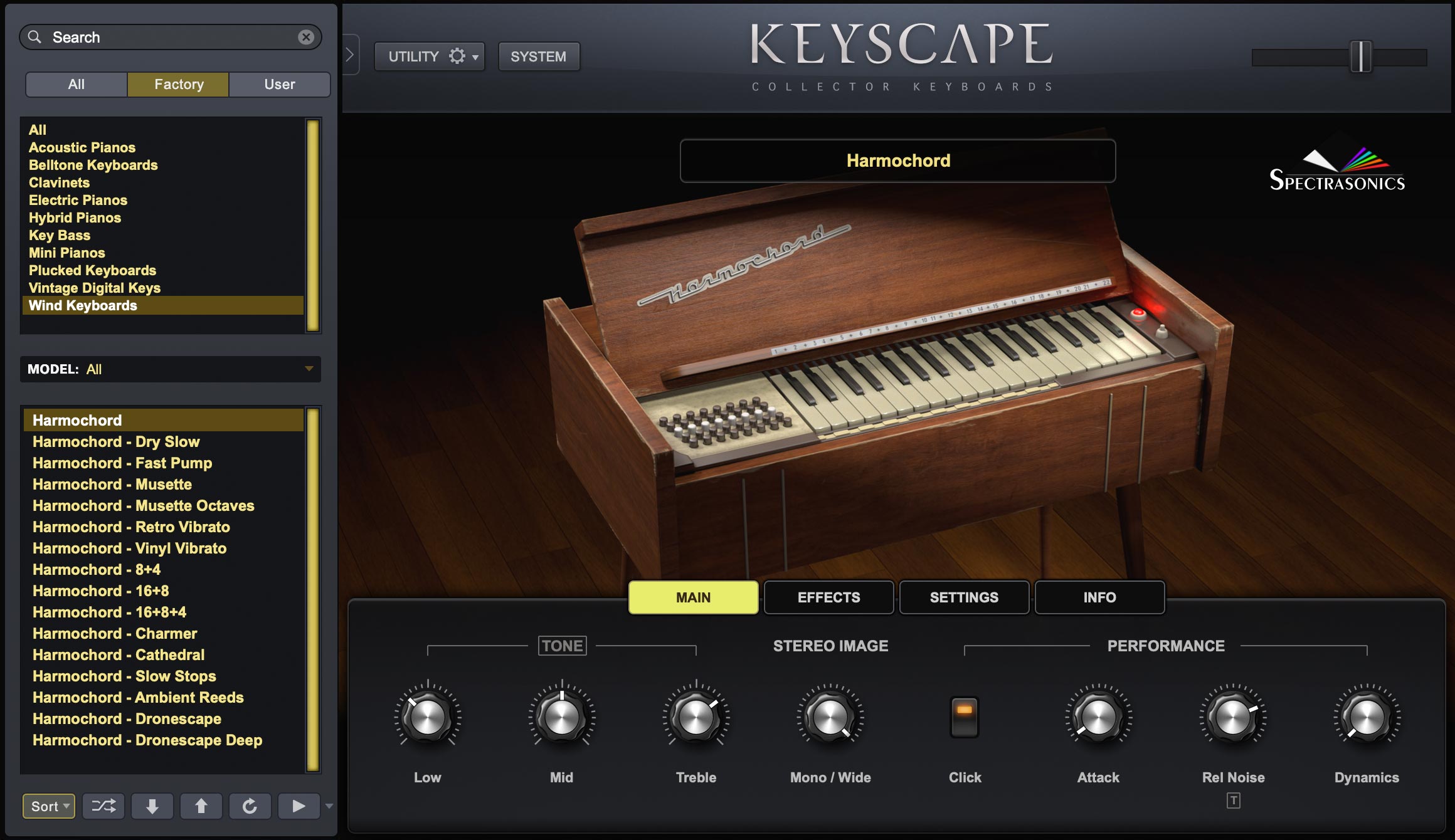
Task: Click the Rel Noise knob
Action: [1233, 716]
